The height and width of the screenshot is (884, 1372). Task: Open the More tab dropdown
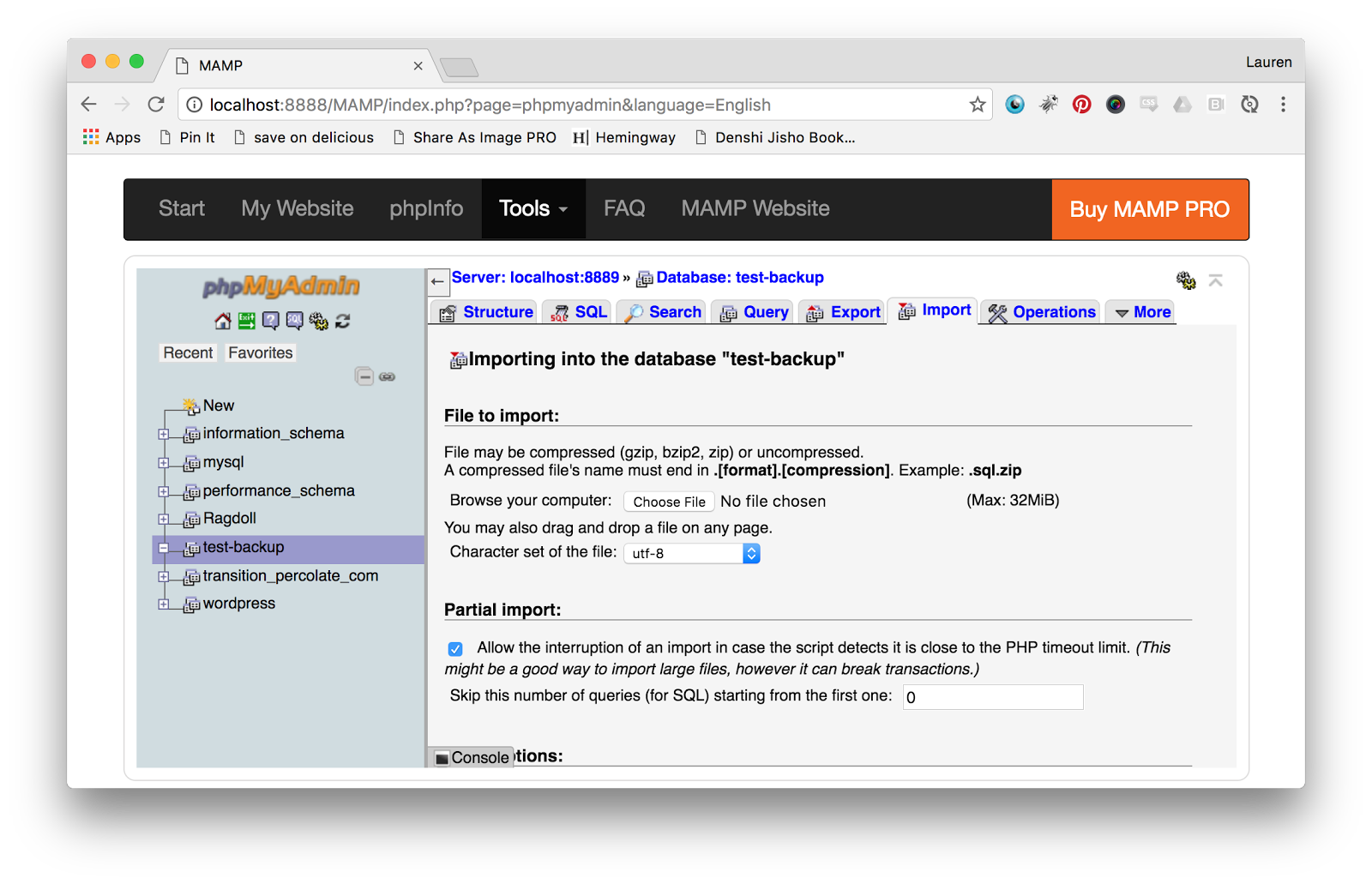1142,312
